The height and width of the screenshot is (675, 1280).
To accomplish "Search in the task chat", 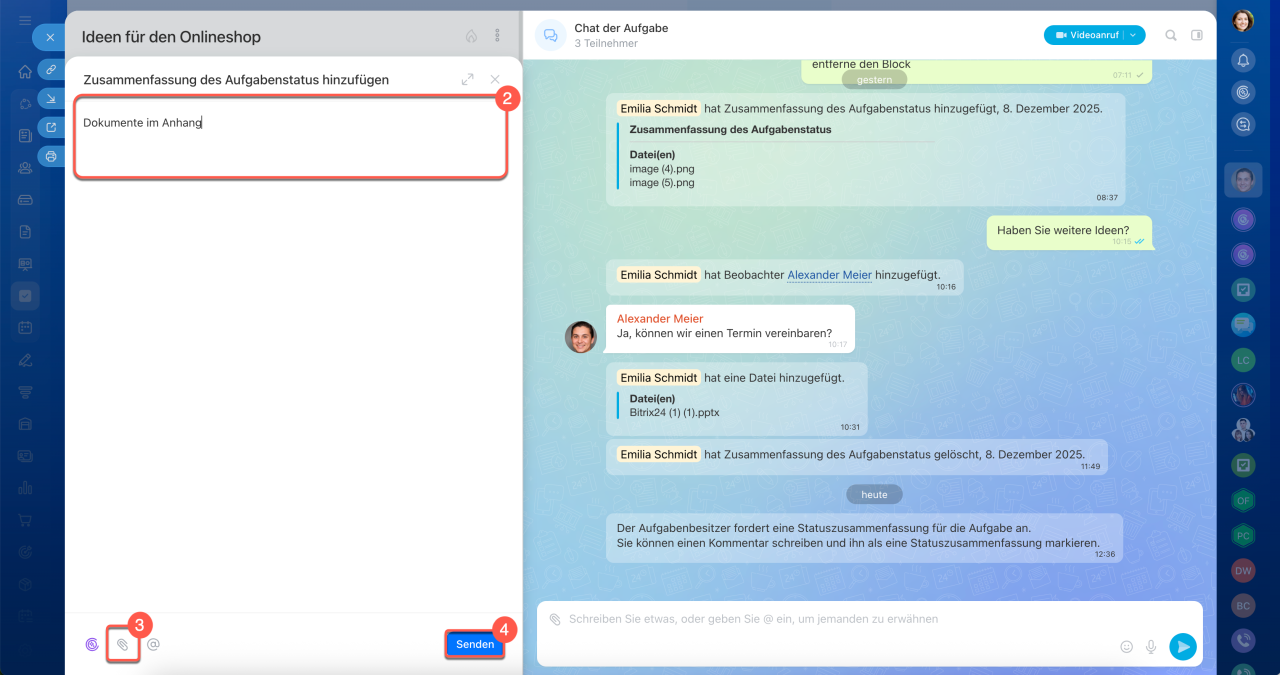I will pyautogui.click(x=1171, y=35).
